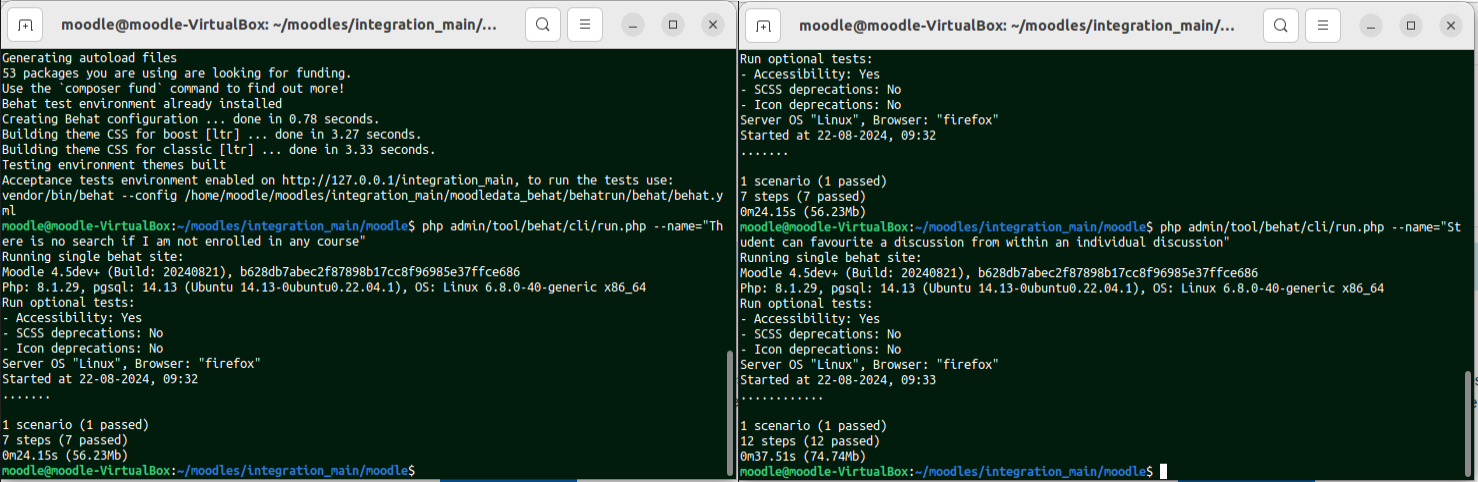Click "0m37.51s (74.74Mb)" line

(x=803, y=456)
